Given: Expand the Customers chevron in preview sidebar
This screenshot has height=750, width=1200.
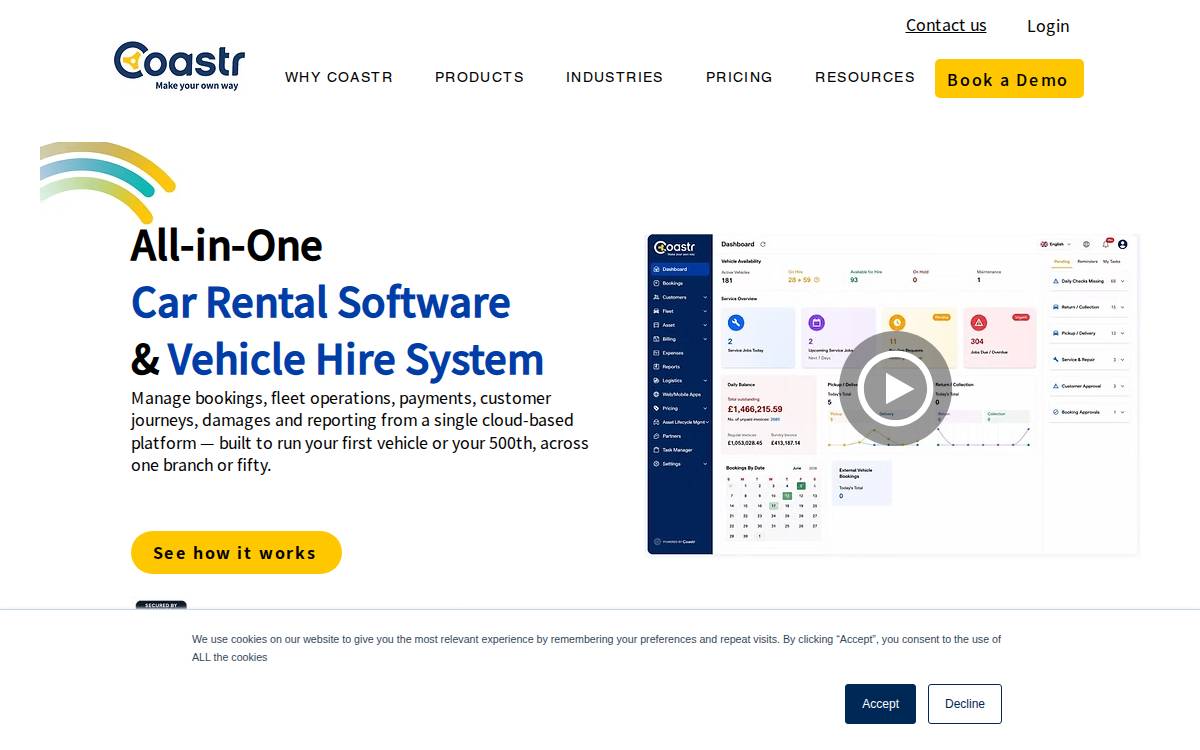Looking at the screenshot, I should (705, 297).
